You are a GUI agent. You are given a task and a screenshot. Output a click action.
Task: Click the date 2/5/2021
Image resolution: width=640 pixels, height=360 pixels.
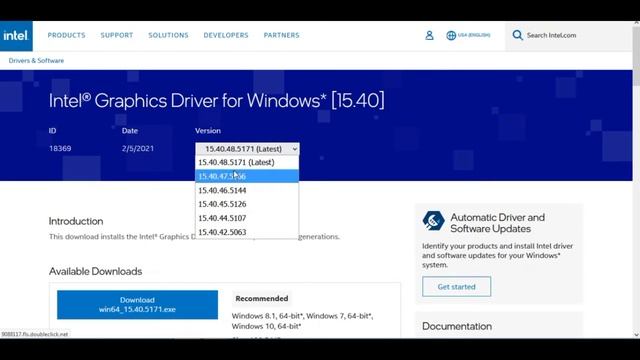coord(138,148)
